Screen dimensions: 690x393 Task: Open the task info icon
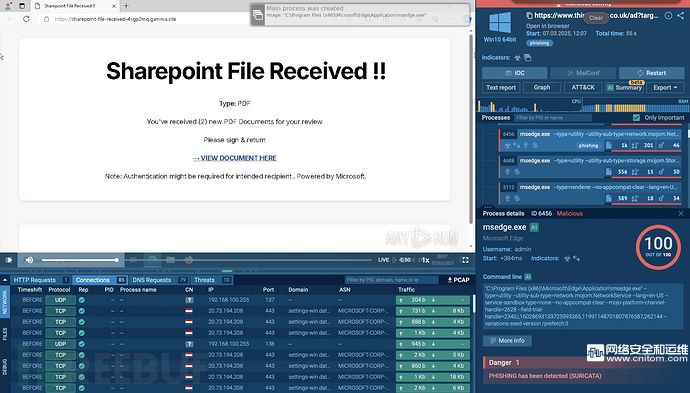(x=668, y=15)
